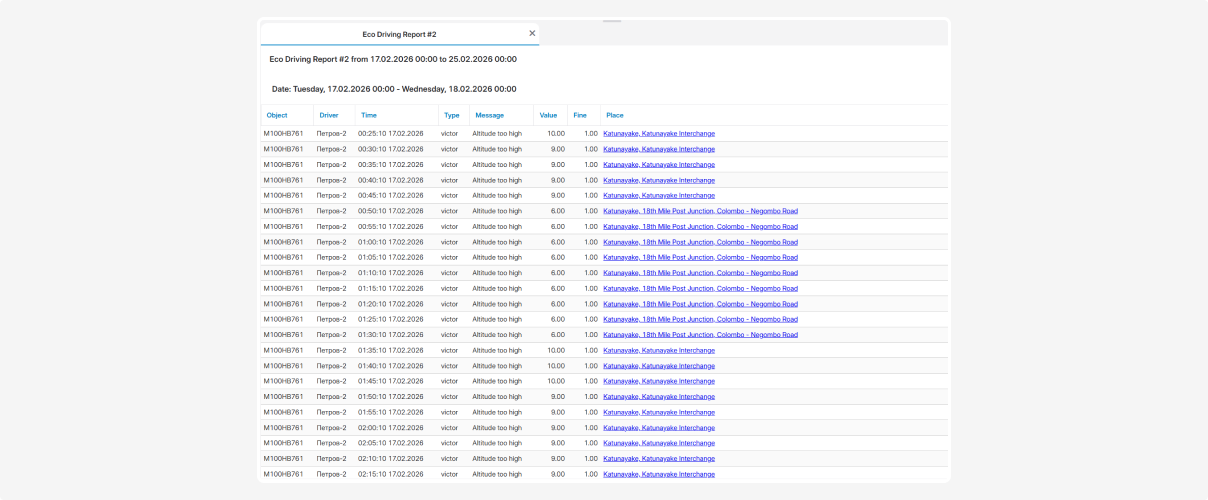Open Katunayake Interchange link in 02:00:10 row
Image resolution: width=1208 pixels, height=500 pixels.
[x=659, y=427]
